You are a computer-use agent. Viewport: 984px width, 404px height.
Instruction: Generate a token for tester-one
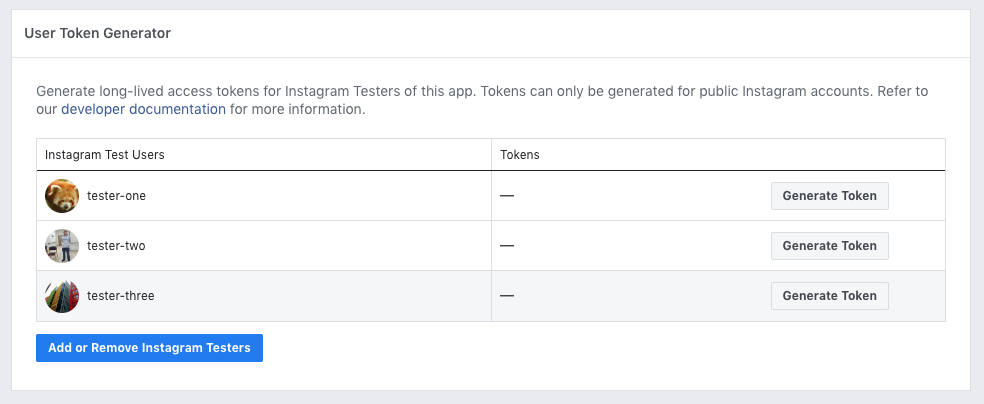(829, 196)
